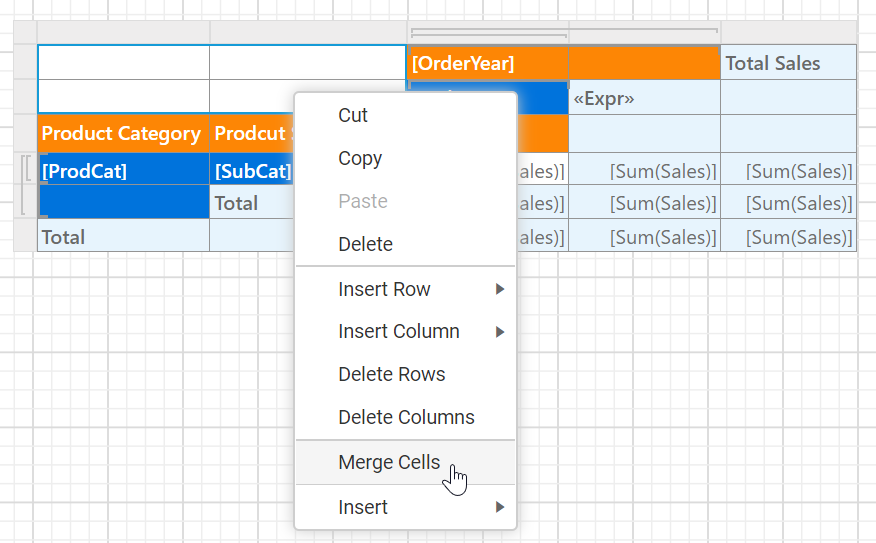Choose Delete in the context menu

tap(365, 244)
